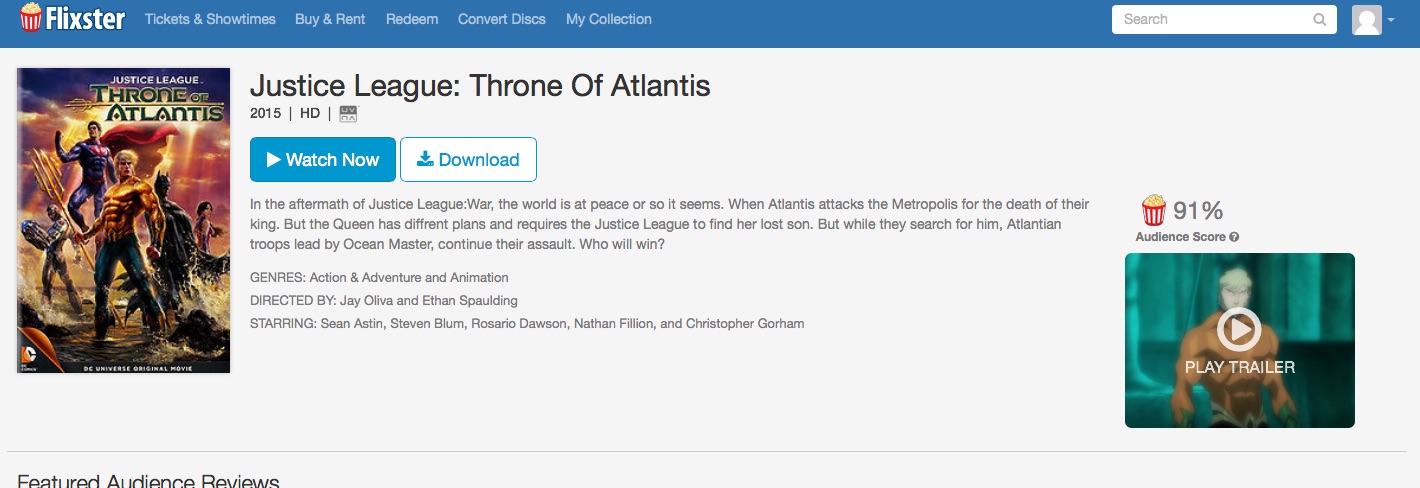Play the trailer video
This screenshot has width=1420, height=488.
(x=1240, y=340)
